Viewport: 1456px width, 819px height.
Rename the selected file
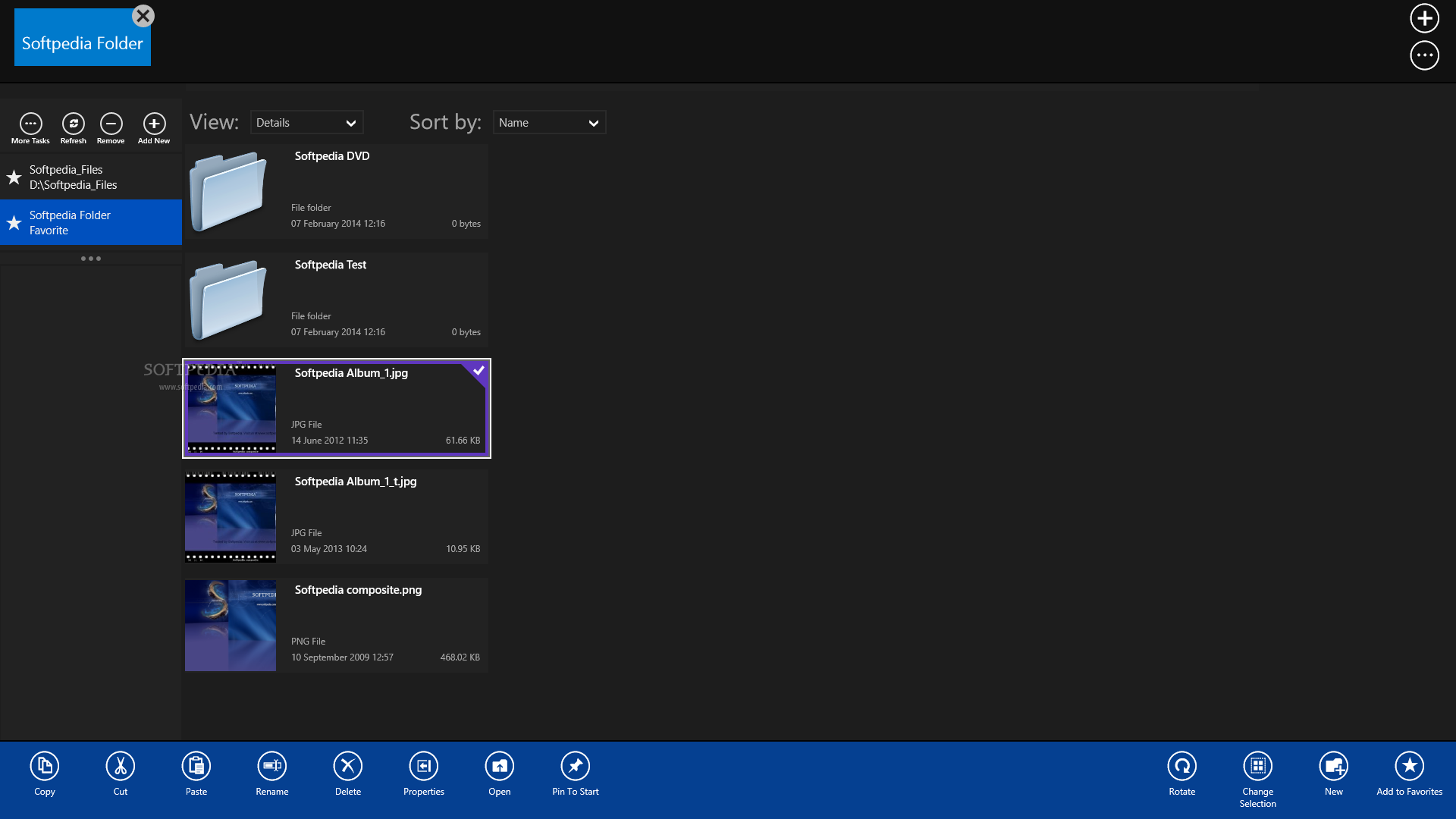[x=272, y=766]
